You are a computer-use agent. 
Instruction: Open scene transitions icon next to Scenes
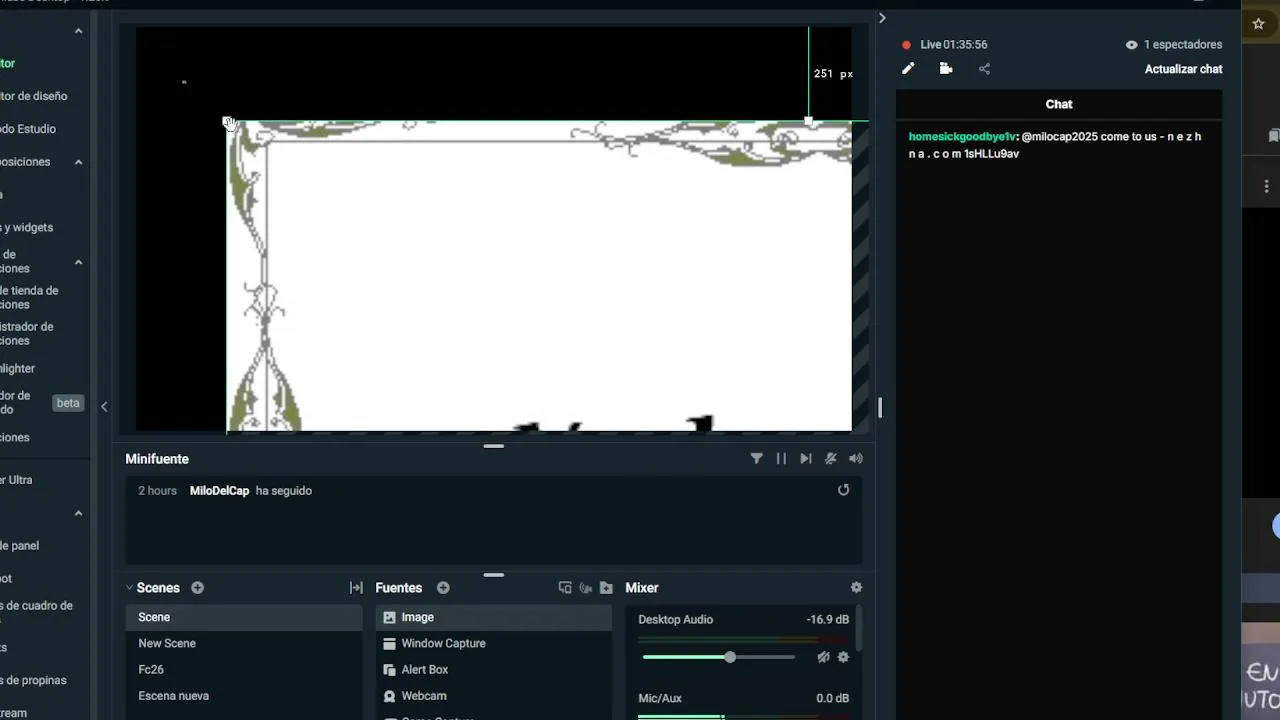click(x=356, y=588)
